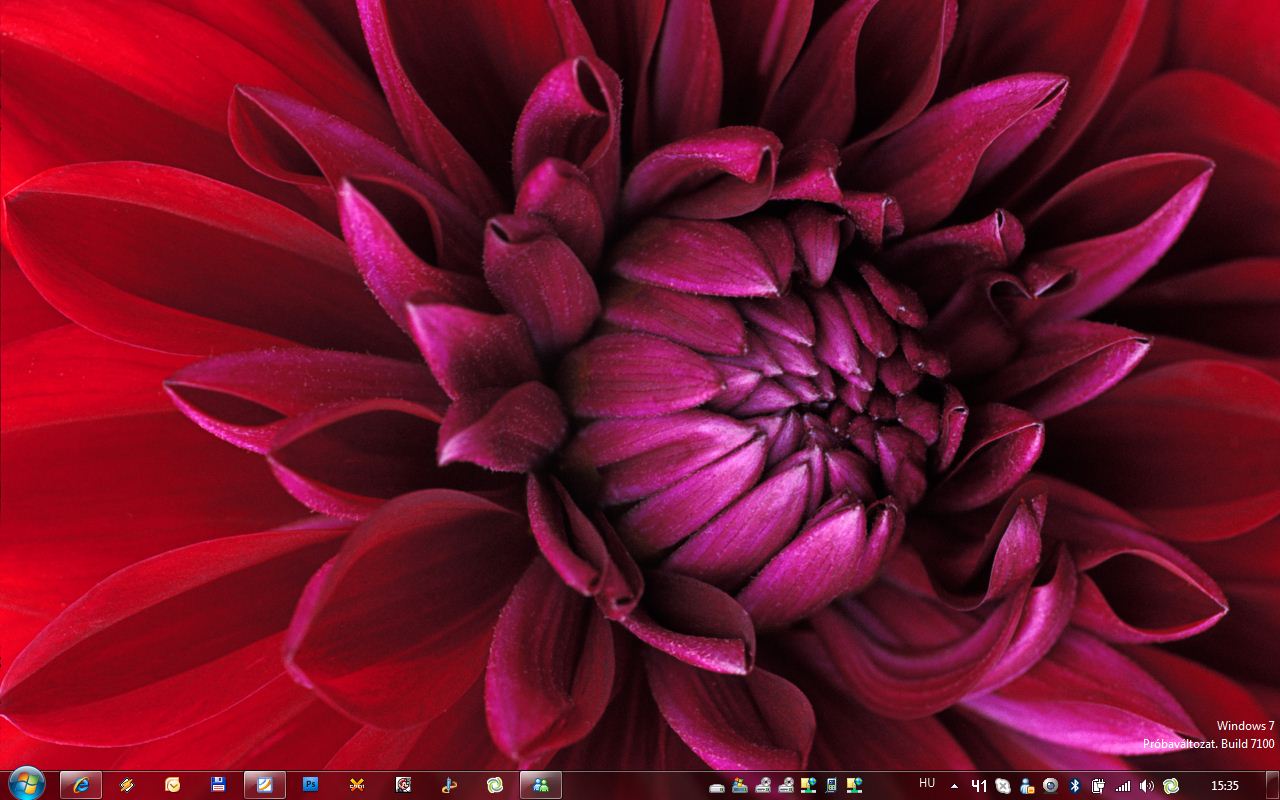This screenshot has width=1280, height=800.
Task: Open the orange X taskbar application
Action: (357, 785)
